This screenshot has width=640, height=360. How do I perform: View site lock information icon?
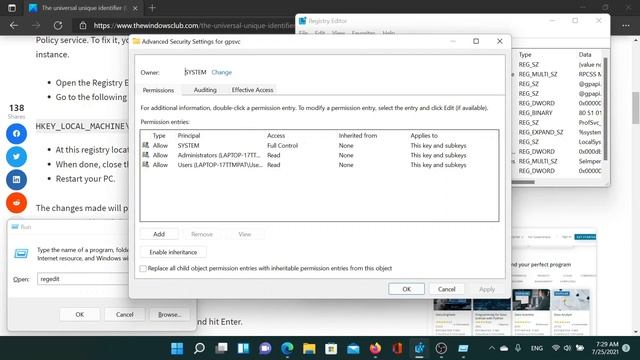[x=83, y=25]
